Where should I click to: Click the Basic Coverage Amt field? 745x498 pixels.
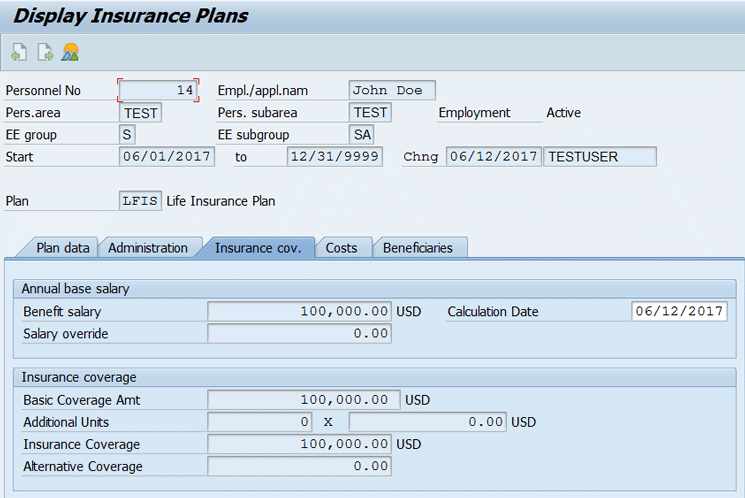click(x=304, y=400)
